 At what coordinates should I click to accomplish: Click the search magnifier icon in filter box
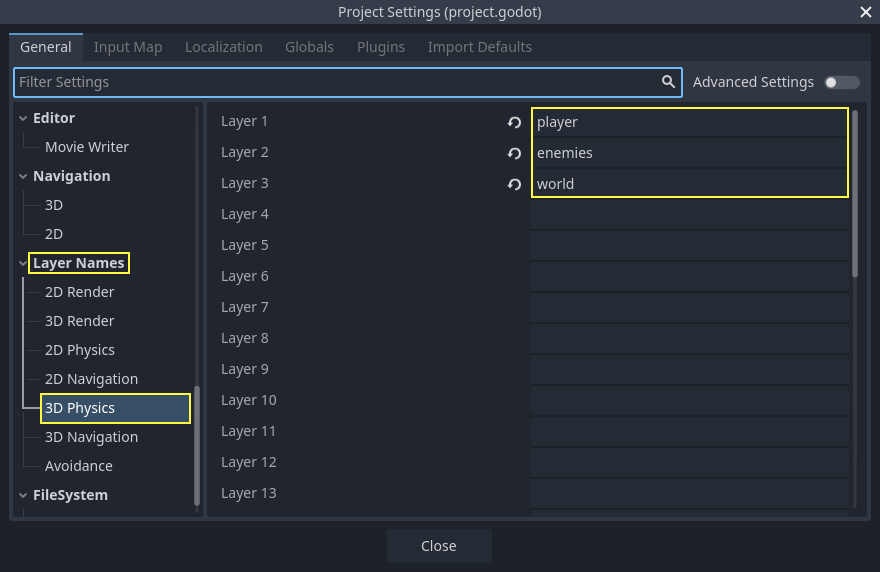click(668, 82)
